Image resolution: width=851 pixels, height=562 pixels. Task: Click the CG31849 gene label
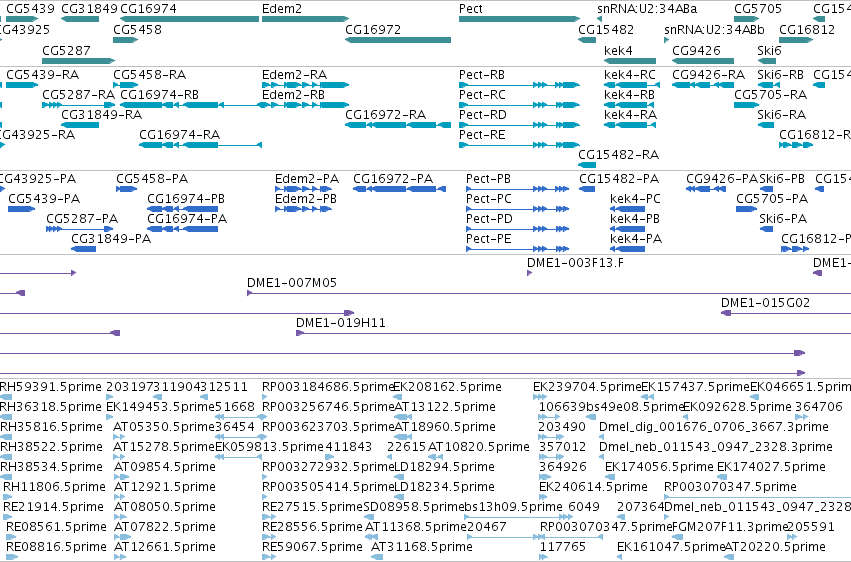point(90,9)
